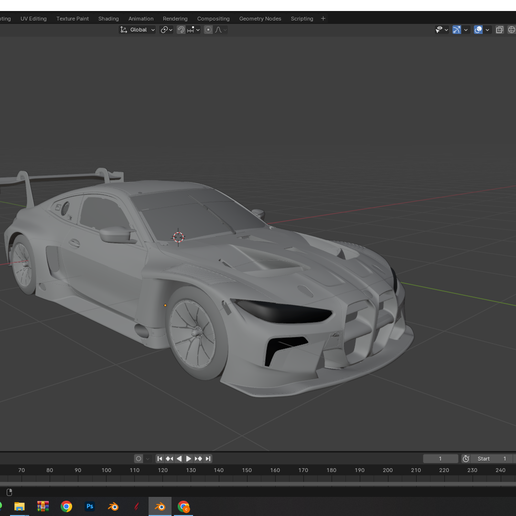Click frame 240 on the timeline ruler
The height and width of the screenshot is (516, 516).
[500, 470]
